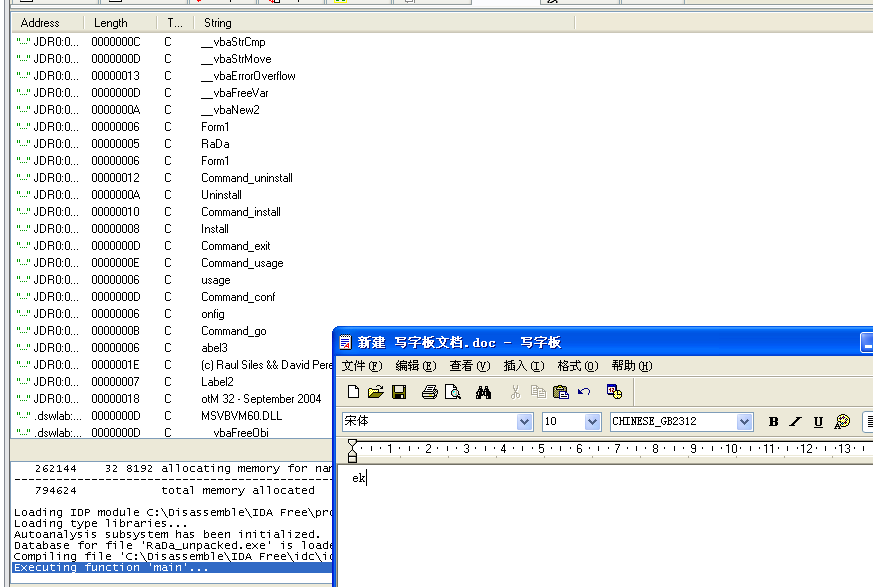Click the string icon beside Label2 row
Image resolution: width=873 pixels, height=587 pixels.
coord(23,381)
